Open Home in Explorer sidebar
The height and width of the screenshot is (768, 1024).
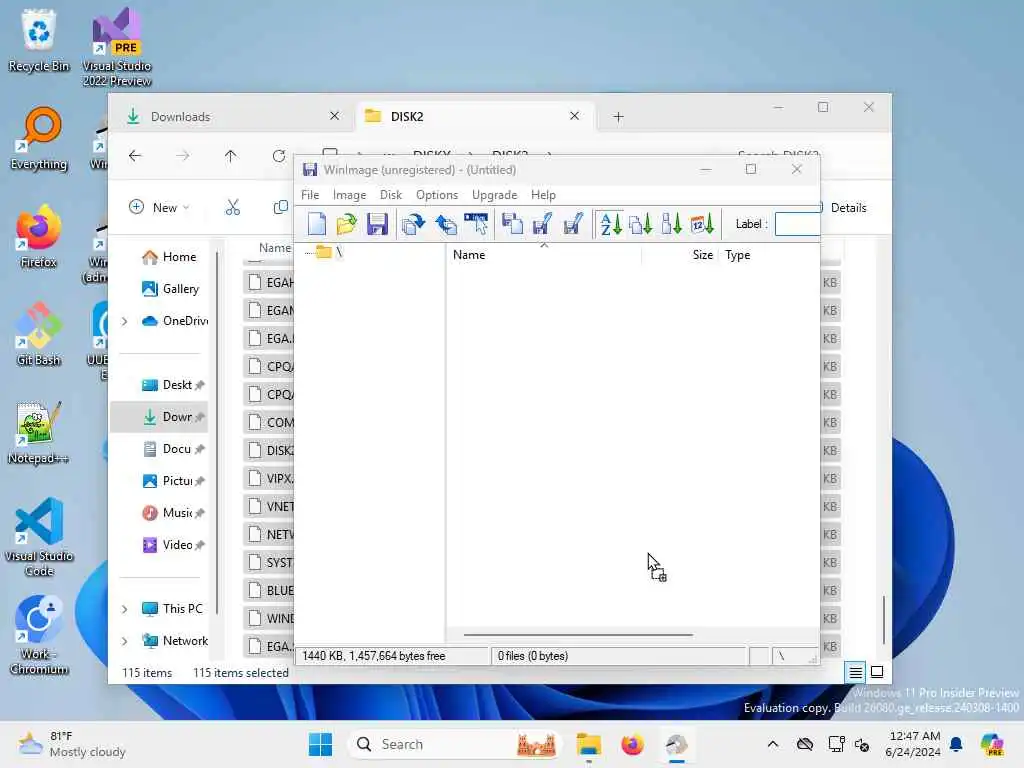click(x=168, y=257)
